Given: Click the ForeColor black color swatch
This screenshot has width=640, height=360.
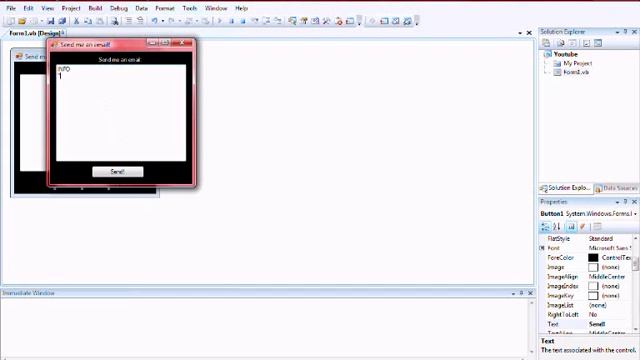Looking at the screenshot, I should click(x=593, y=258).
